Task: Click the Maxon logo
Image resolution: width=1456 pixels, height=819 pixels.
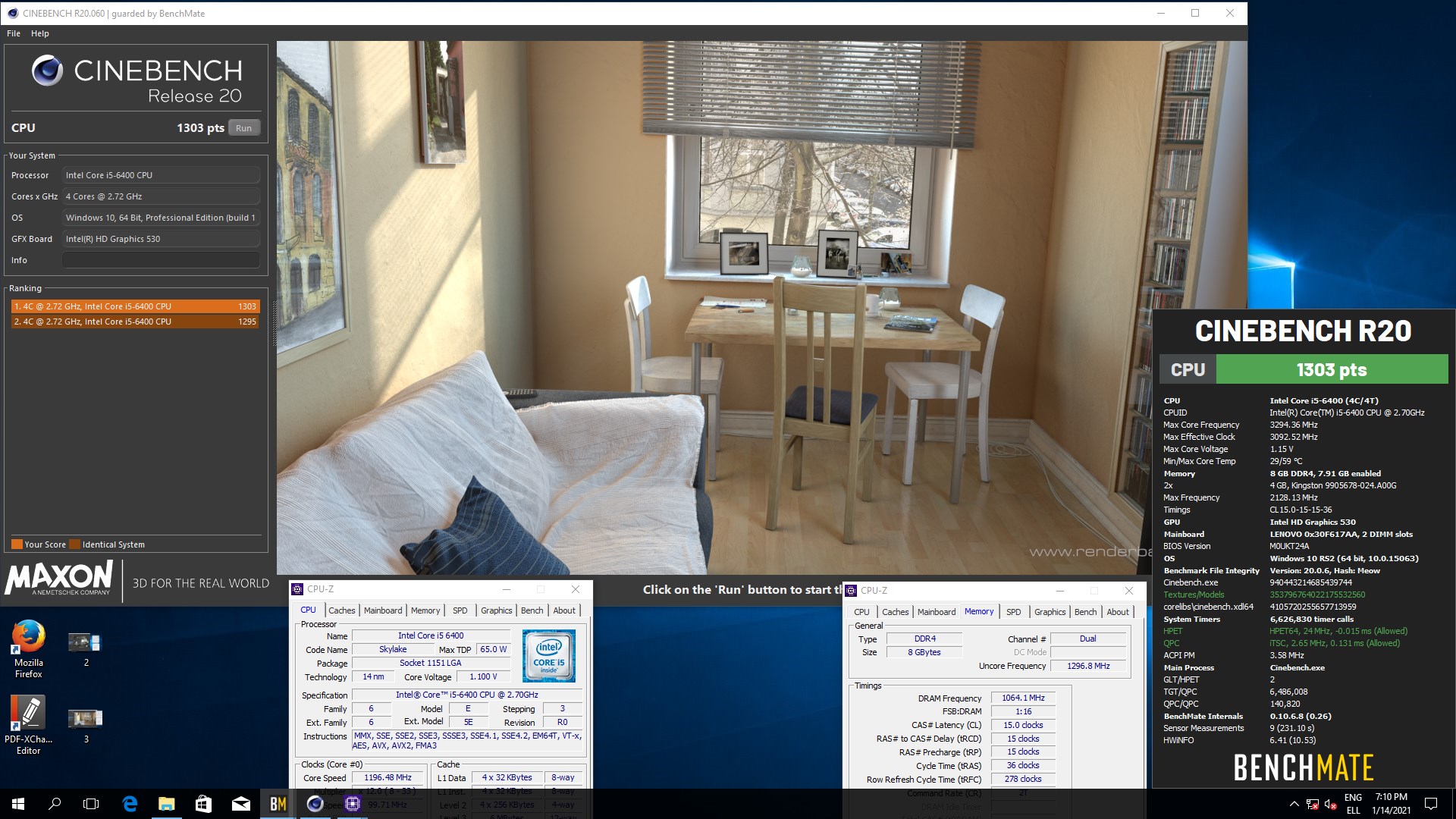Action: (x=59, y=578)
